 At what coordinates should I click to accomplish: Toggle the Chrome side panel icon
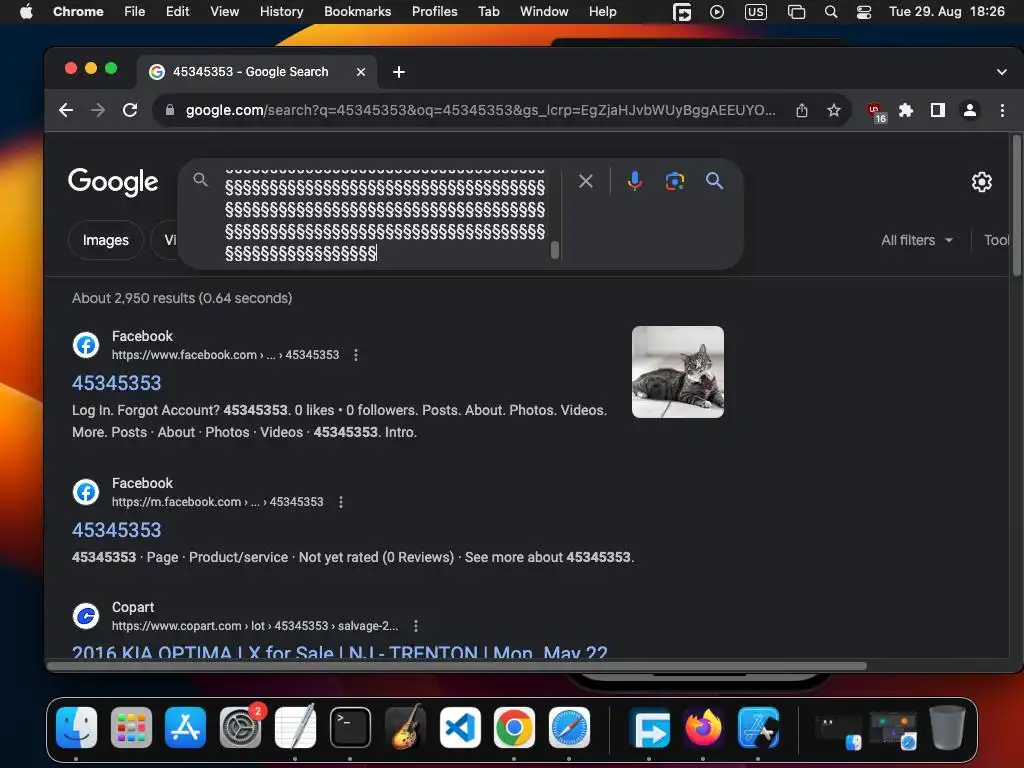[x=938, y=110]
